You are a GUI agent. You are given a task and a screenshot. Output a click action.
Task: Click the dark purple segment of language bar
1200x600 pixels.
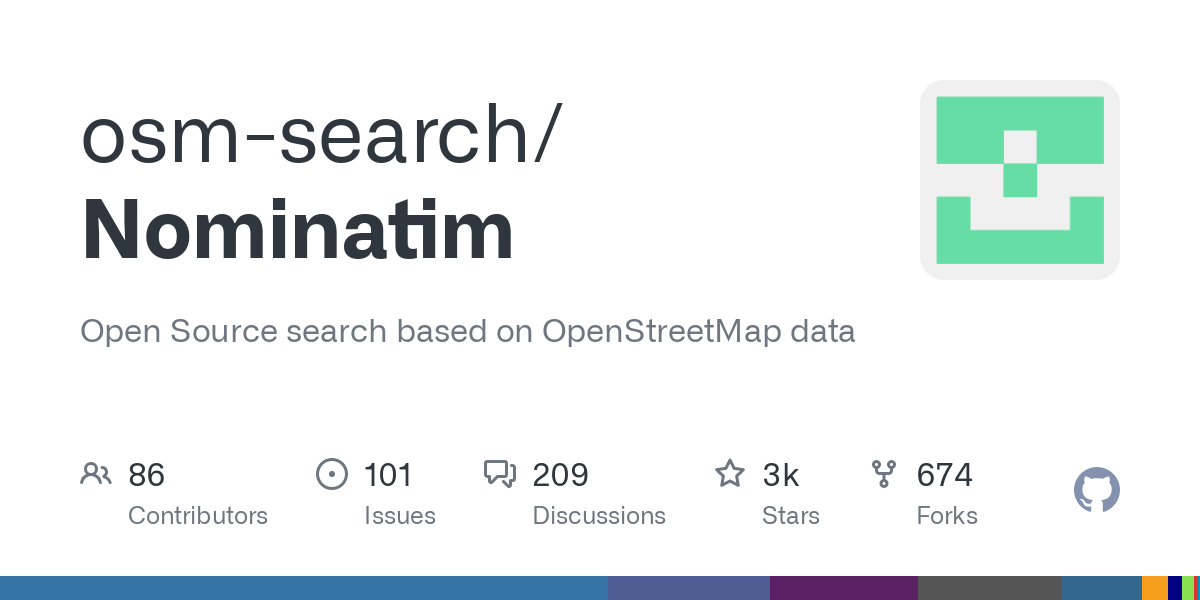tap(844, 588)
